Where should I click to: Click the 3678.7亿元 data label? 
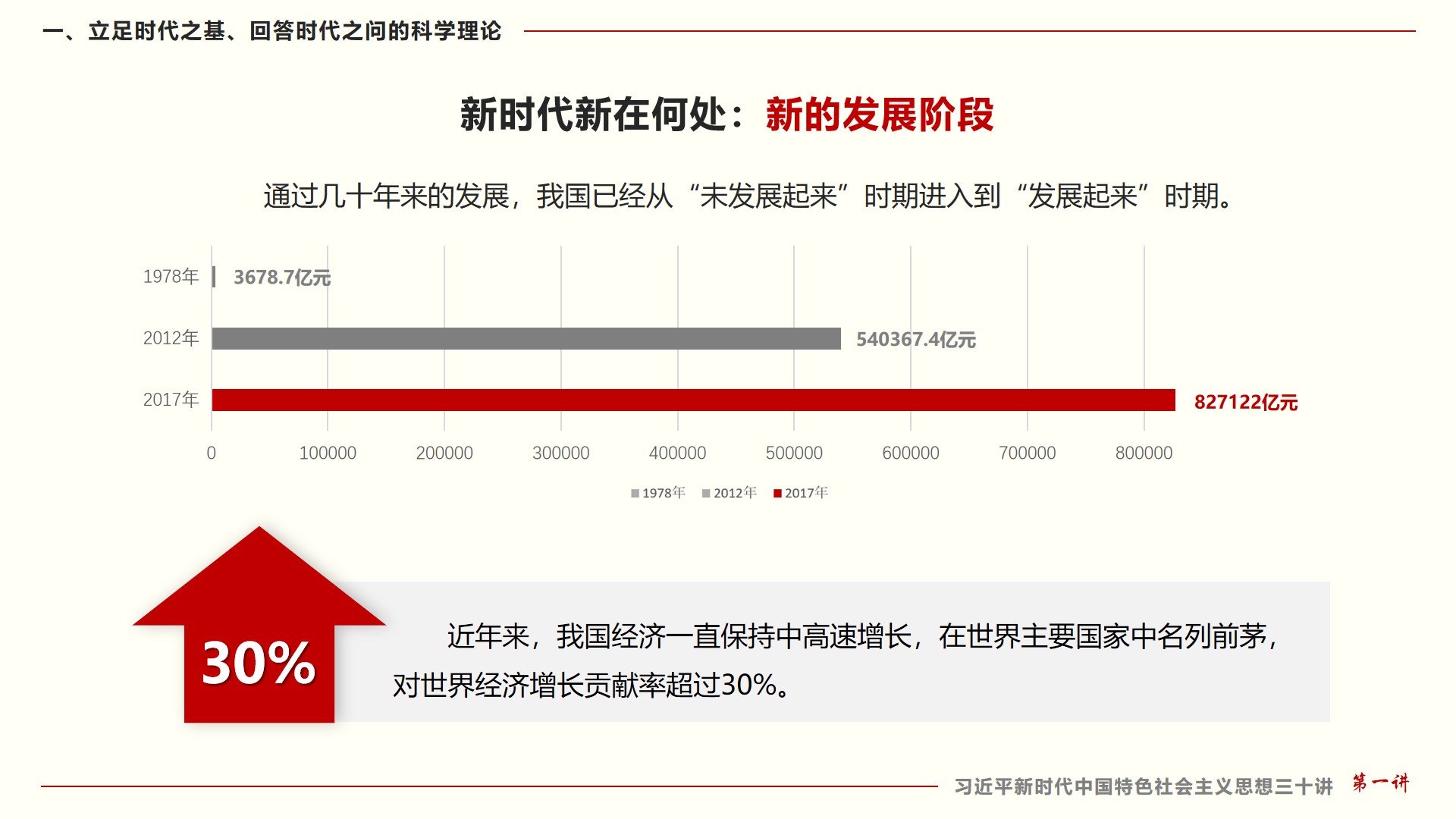(x=281, y=278)
